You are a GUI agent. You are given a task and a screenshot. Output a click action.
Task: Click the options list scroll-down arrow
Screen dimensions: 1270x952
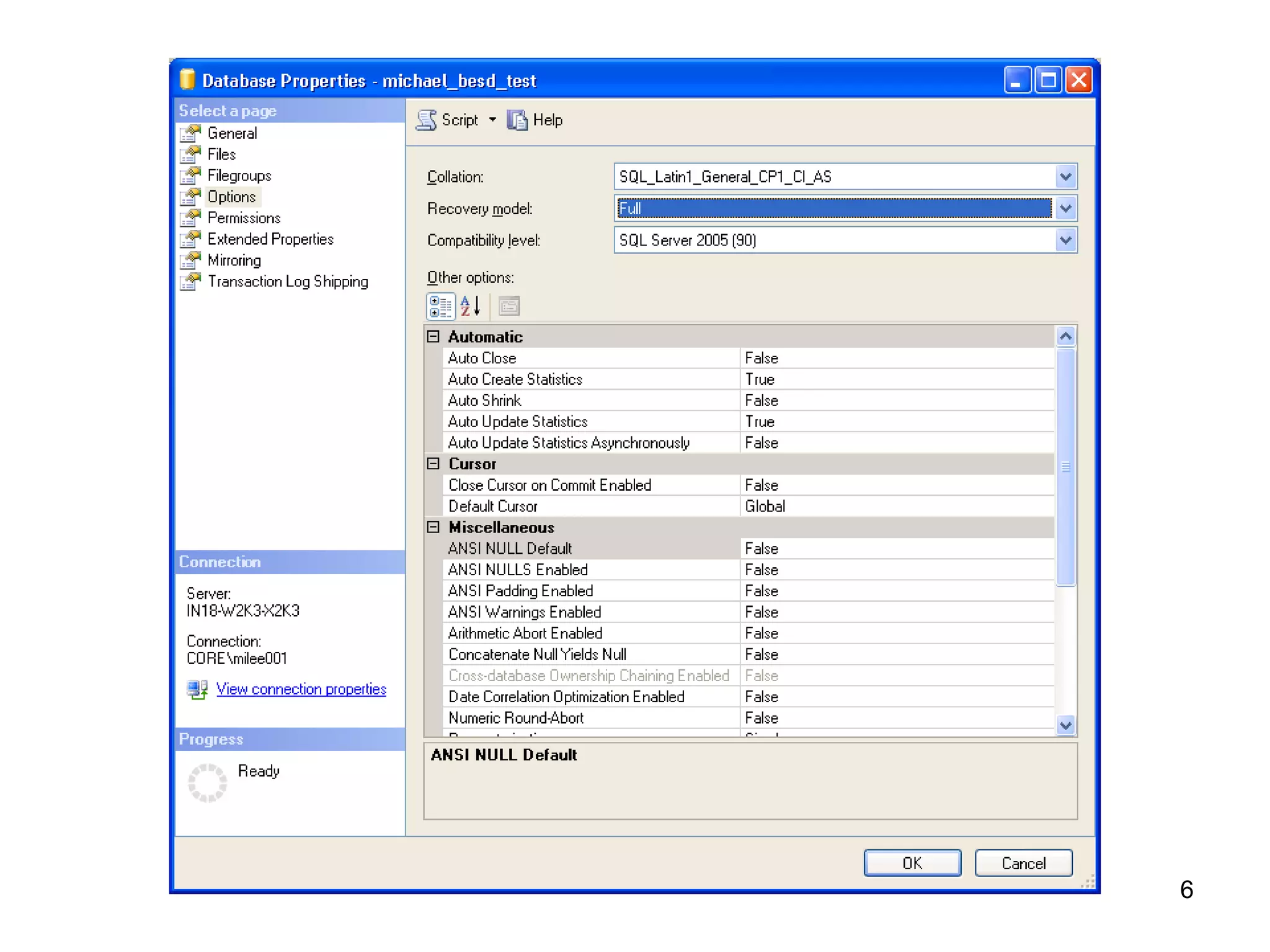1065,725
